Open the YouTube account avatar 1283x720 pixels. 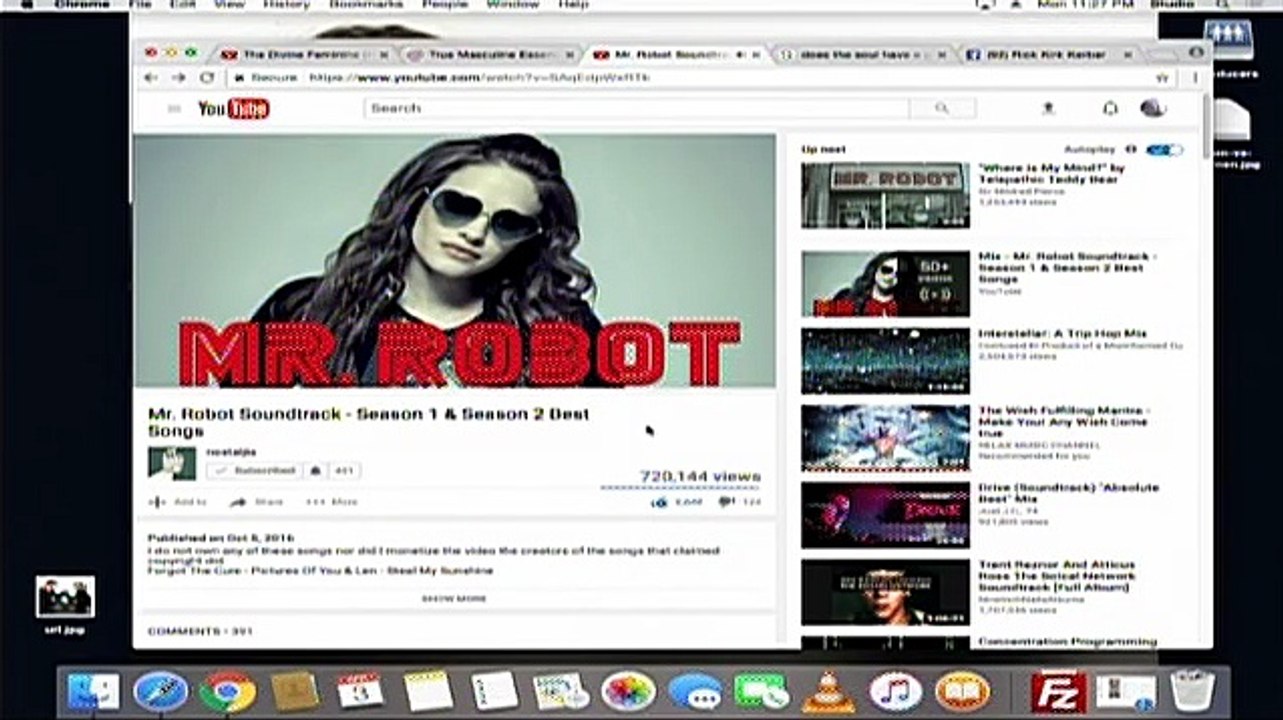pyautogui.click(x=1153, y=108)
